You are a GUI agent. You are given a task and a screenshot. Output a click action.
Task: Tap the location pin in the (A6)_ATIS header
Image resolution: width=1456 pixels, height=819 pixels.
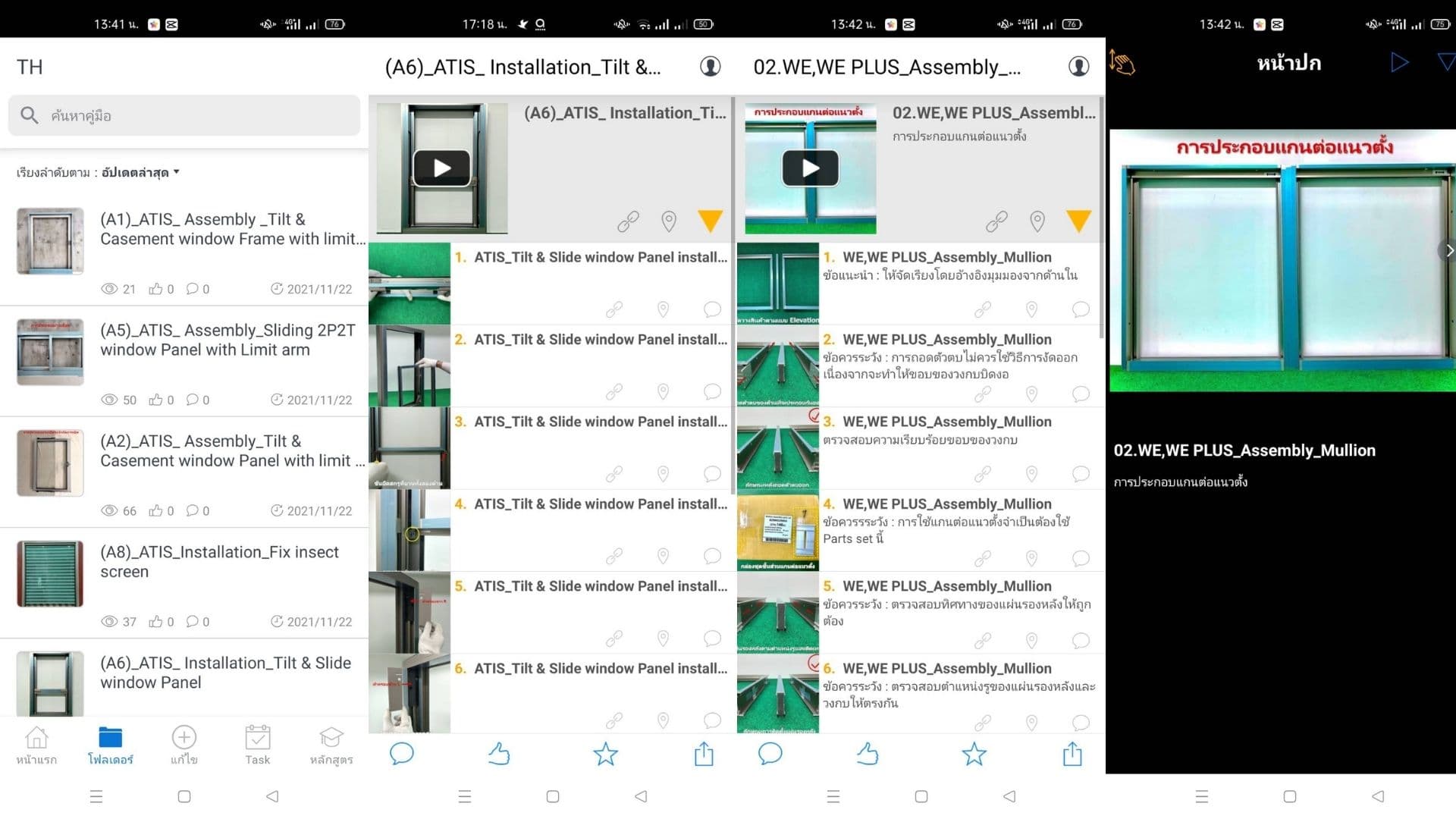(x=668, y=221)
